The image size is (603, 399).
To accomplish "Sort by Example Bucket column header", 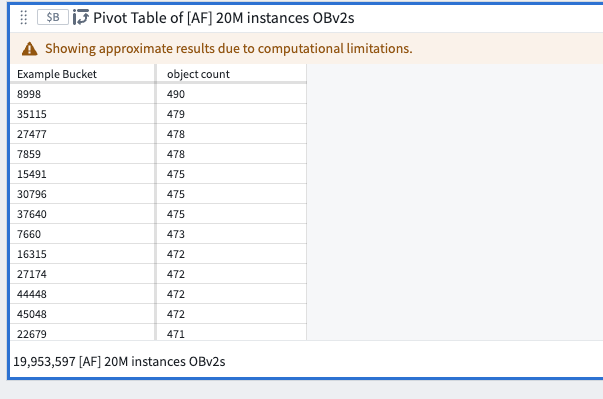I will 82,74.
